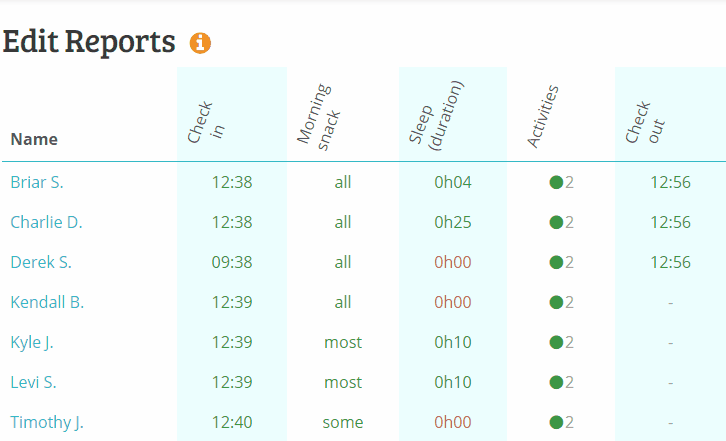Click Derek S.'s green activities indicator

point(556,263)
